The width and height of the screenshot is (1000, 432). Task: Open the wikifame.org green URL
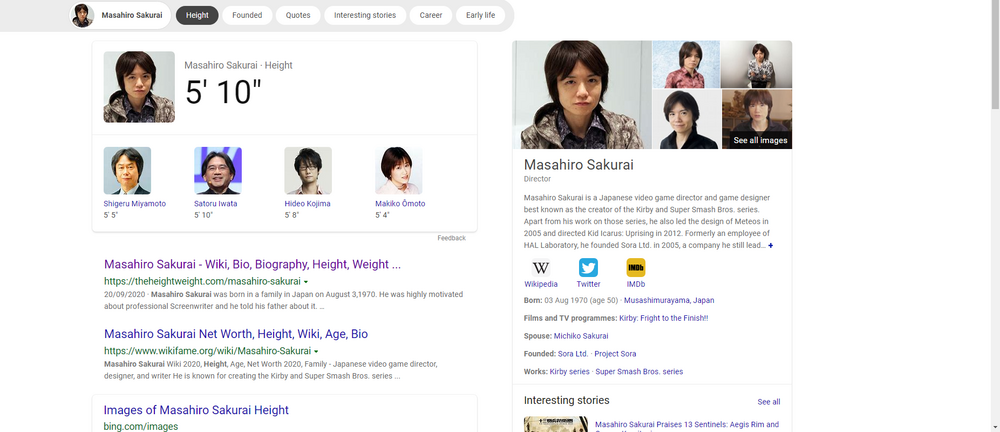[x=207, y=352]
